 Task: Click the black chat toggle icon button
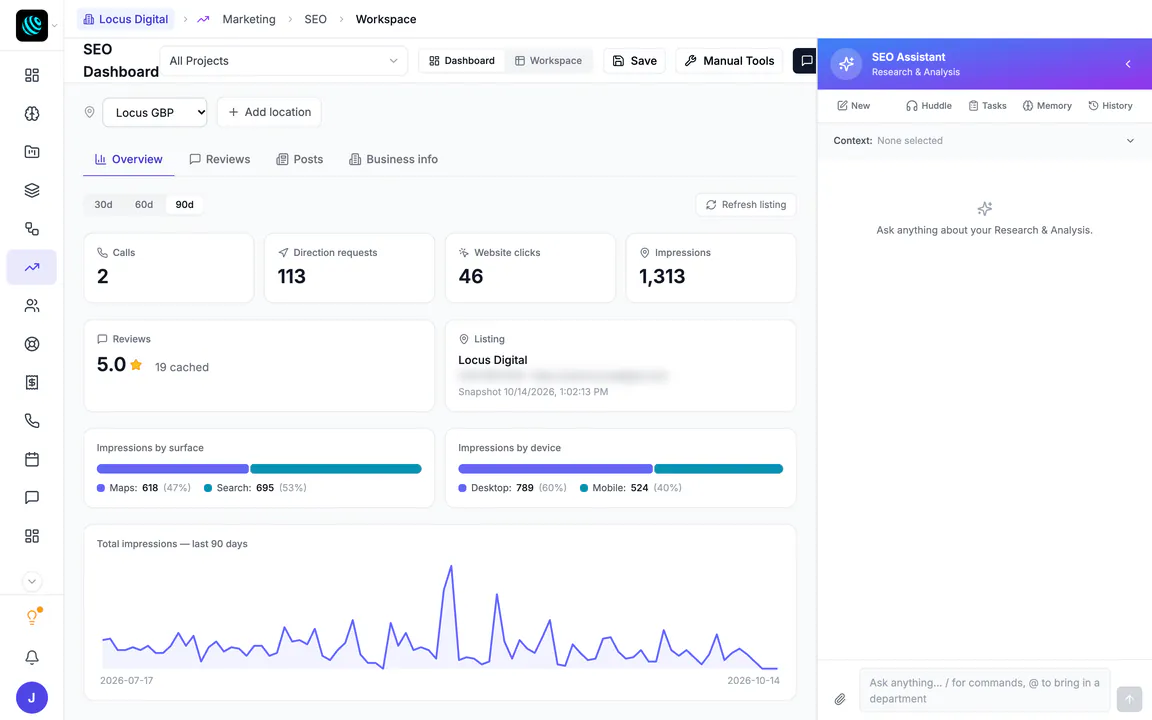(x=806, y=61)
